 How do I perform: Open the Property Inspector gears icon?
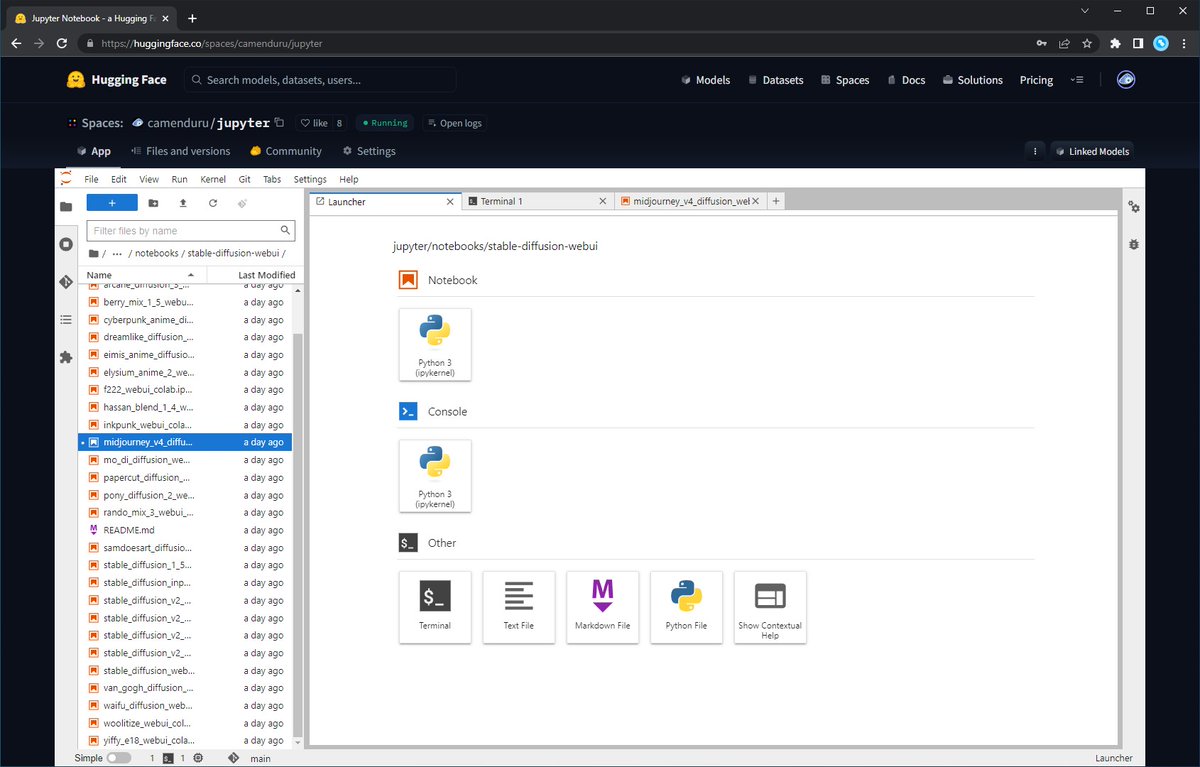click(1133, 207)
